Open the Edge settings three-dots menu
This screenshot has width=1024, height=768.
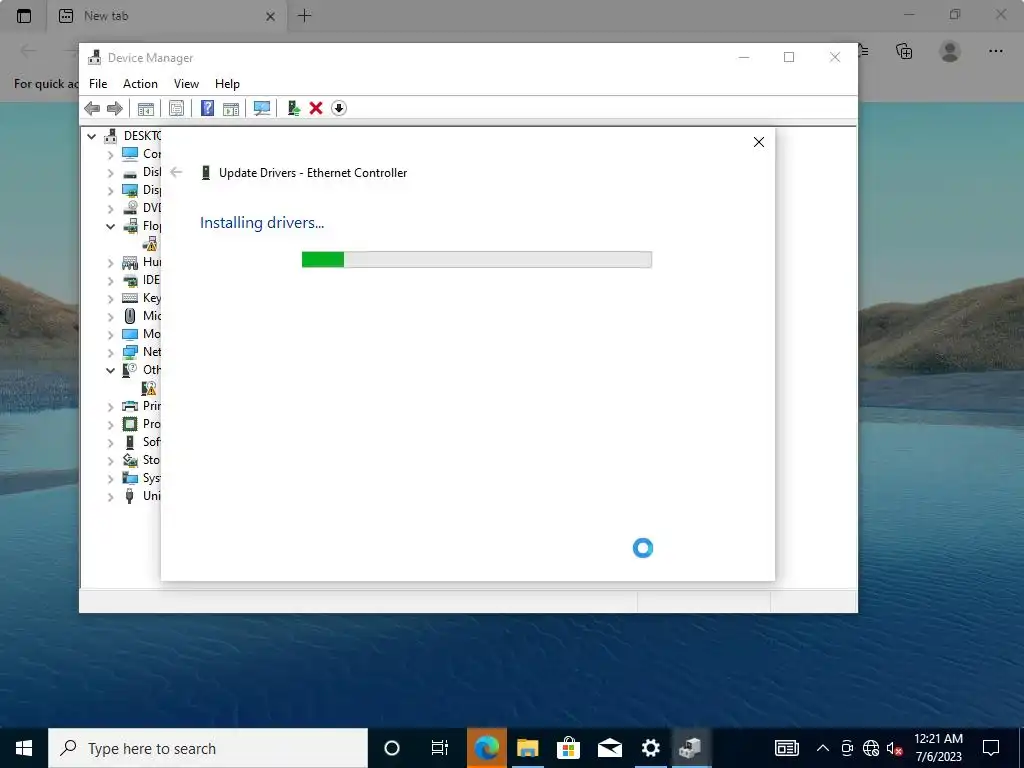(995, 51)
